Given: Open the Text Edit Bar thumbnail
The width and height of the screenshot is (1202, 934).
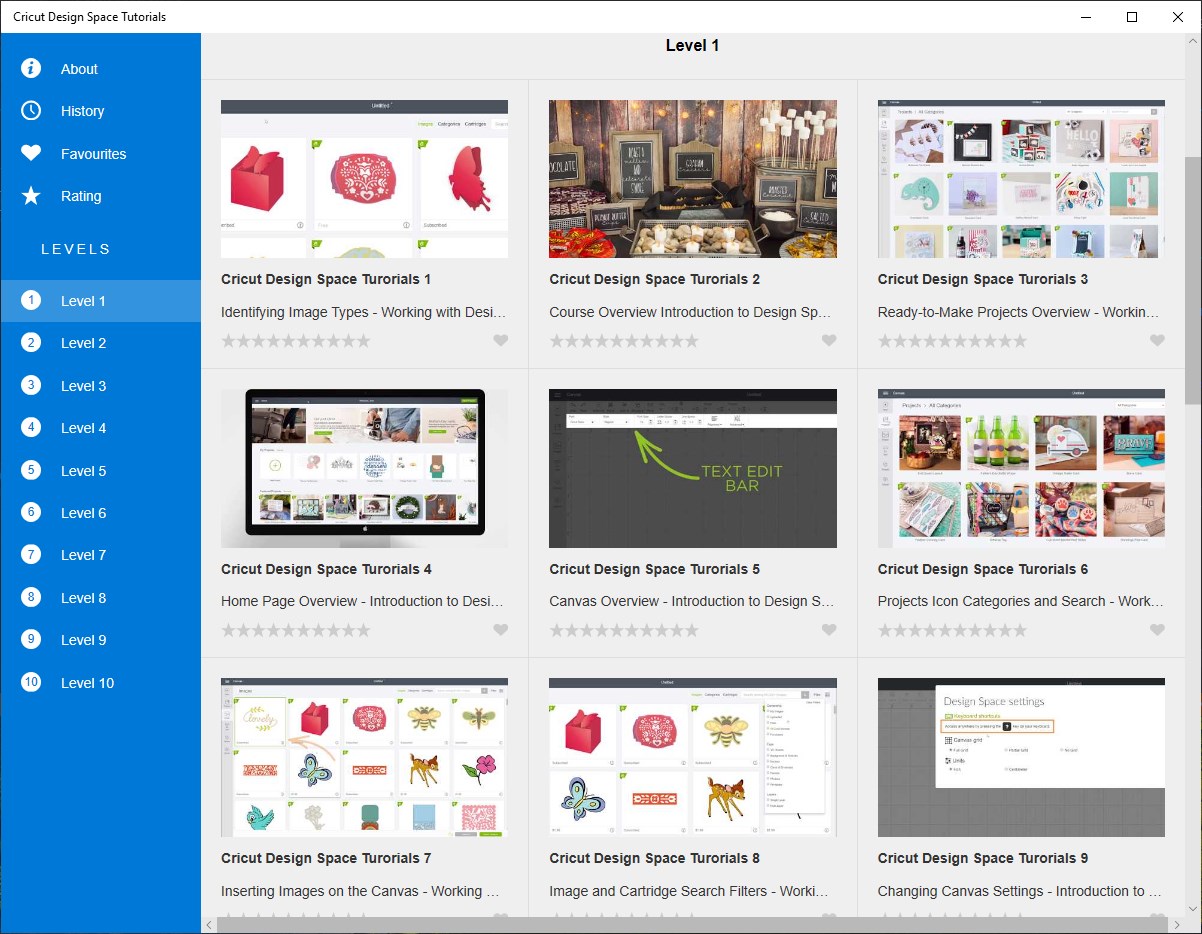Looking at the screenshot, I should (x=693, y=468).
